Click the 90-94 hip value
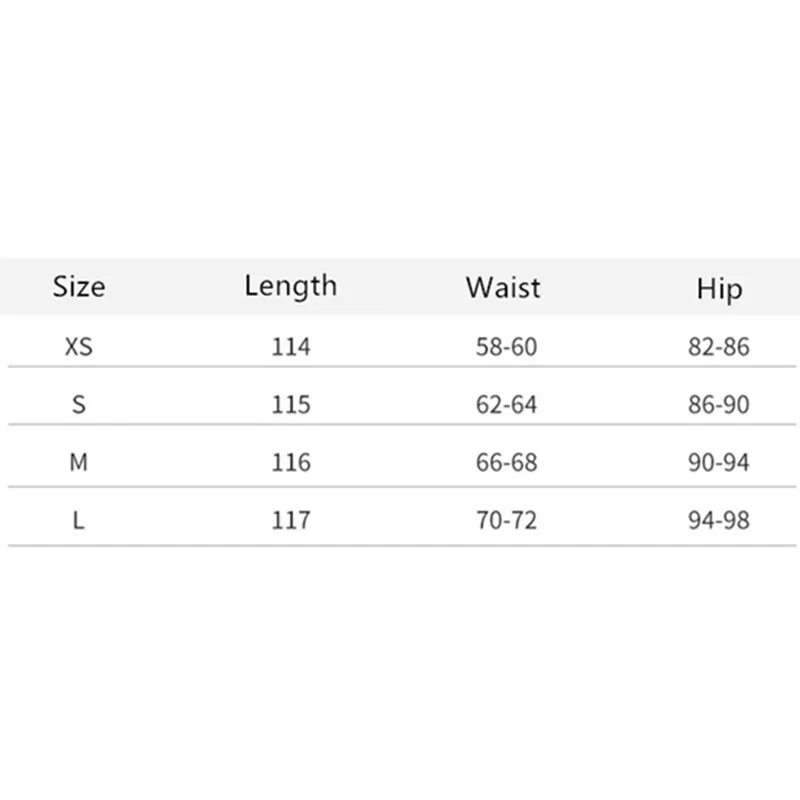 (x=718, y=463)
